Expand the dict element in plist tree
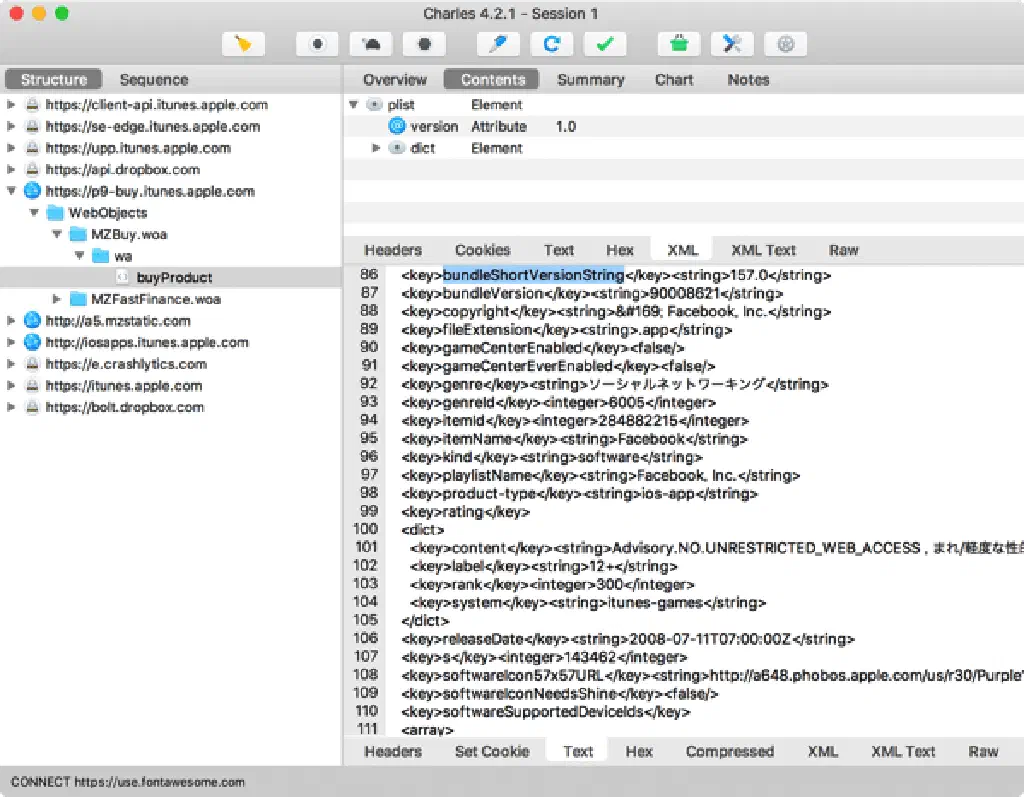1024x797 pixels. click(377, 148)
